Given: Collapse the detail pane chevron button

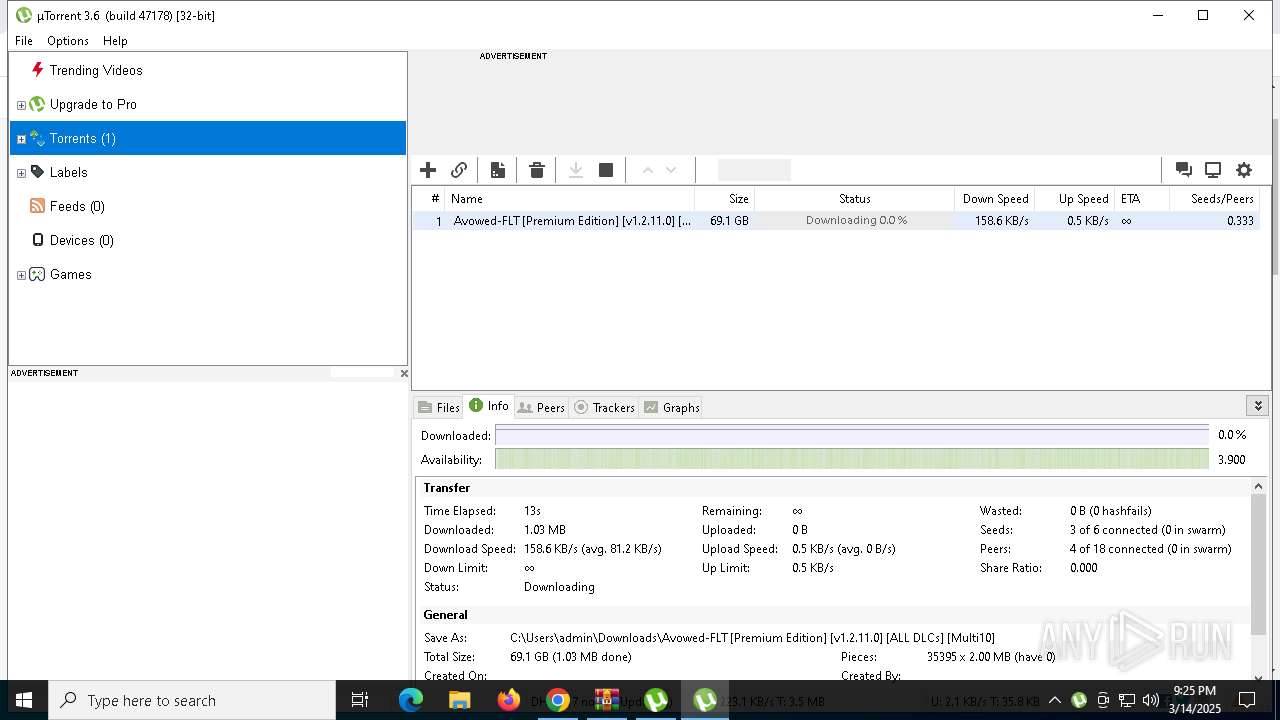Looking at the screenshot, I should 1258,406.
